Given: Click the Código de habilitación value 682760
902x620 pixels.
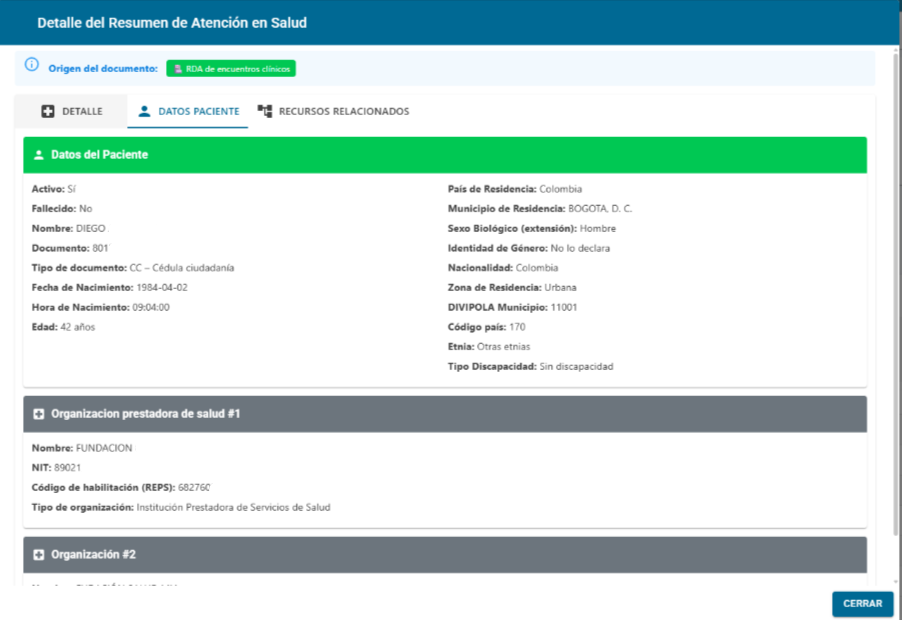Looking at the screenshot, I should click(194, 487).
